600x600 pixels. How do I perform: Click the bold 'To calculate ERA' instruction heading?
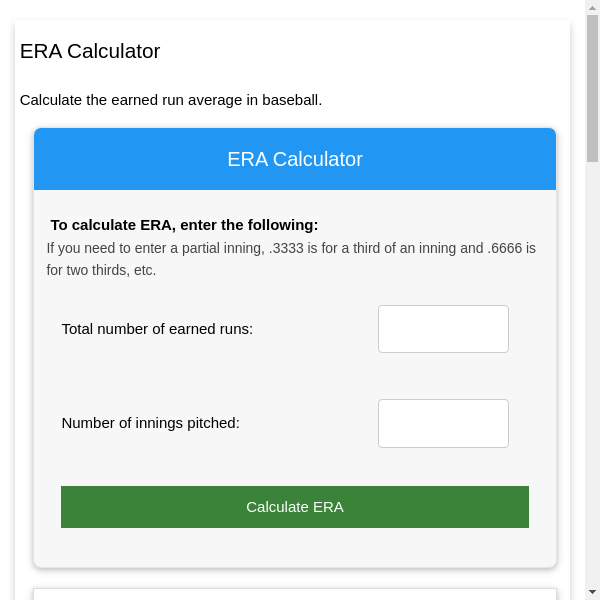click(x=184, y=225)
